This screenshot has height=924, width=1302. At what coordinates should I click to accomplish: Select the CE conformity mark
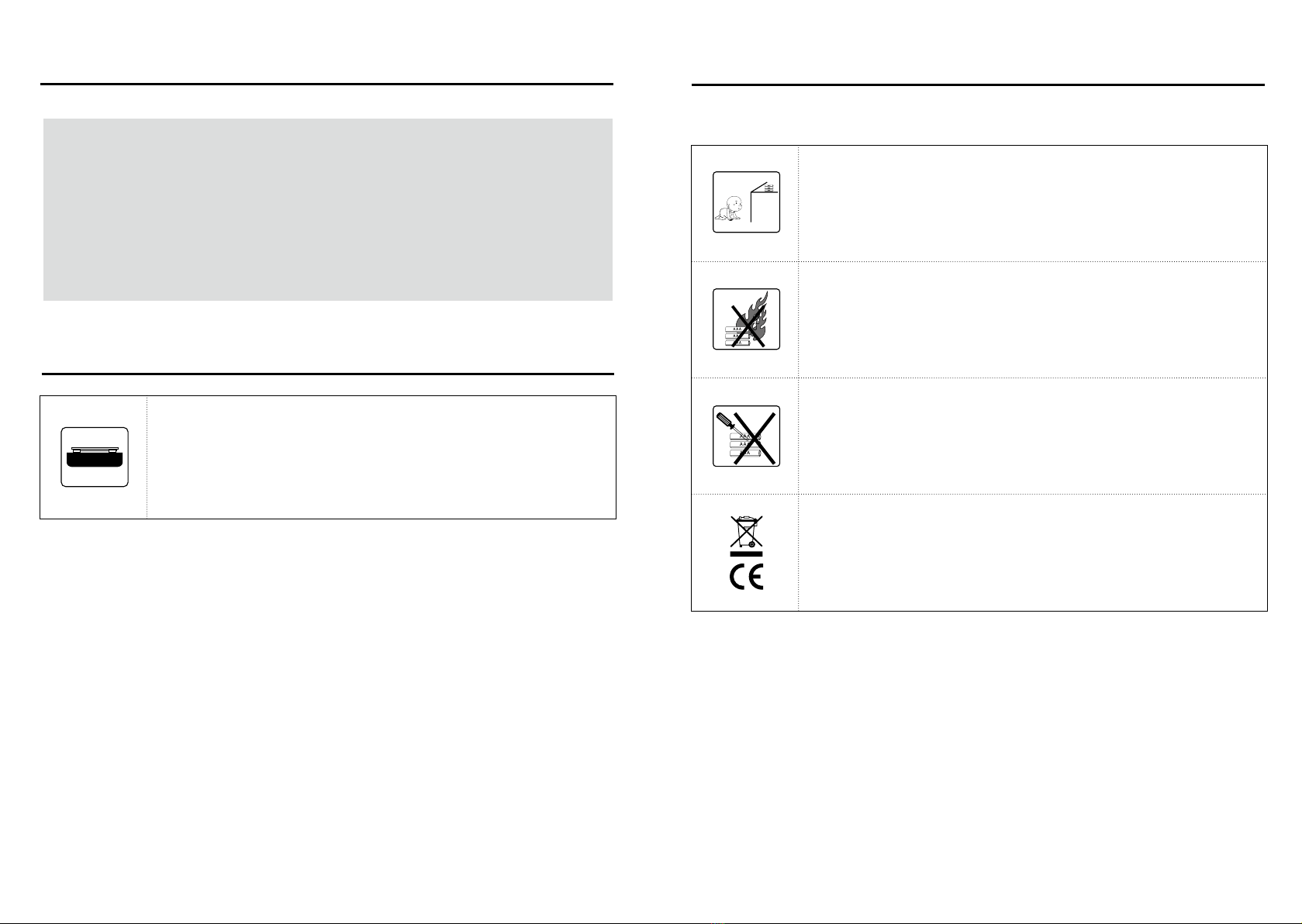[746, 578]
